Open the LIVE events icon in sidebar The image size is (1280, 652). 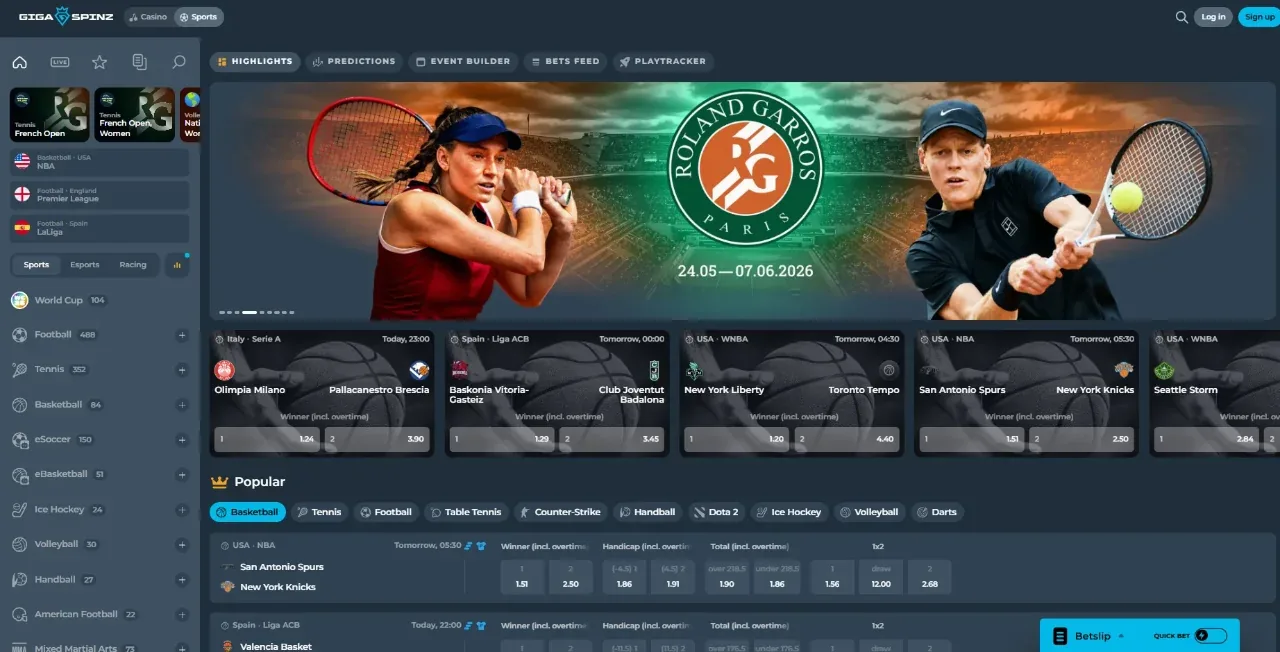click(x=60, y=62)
